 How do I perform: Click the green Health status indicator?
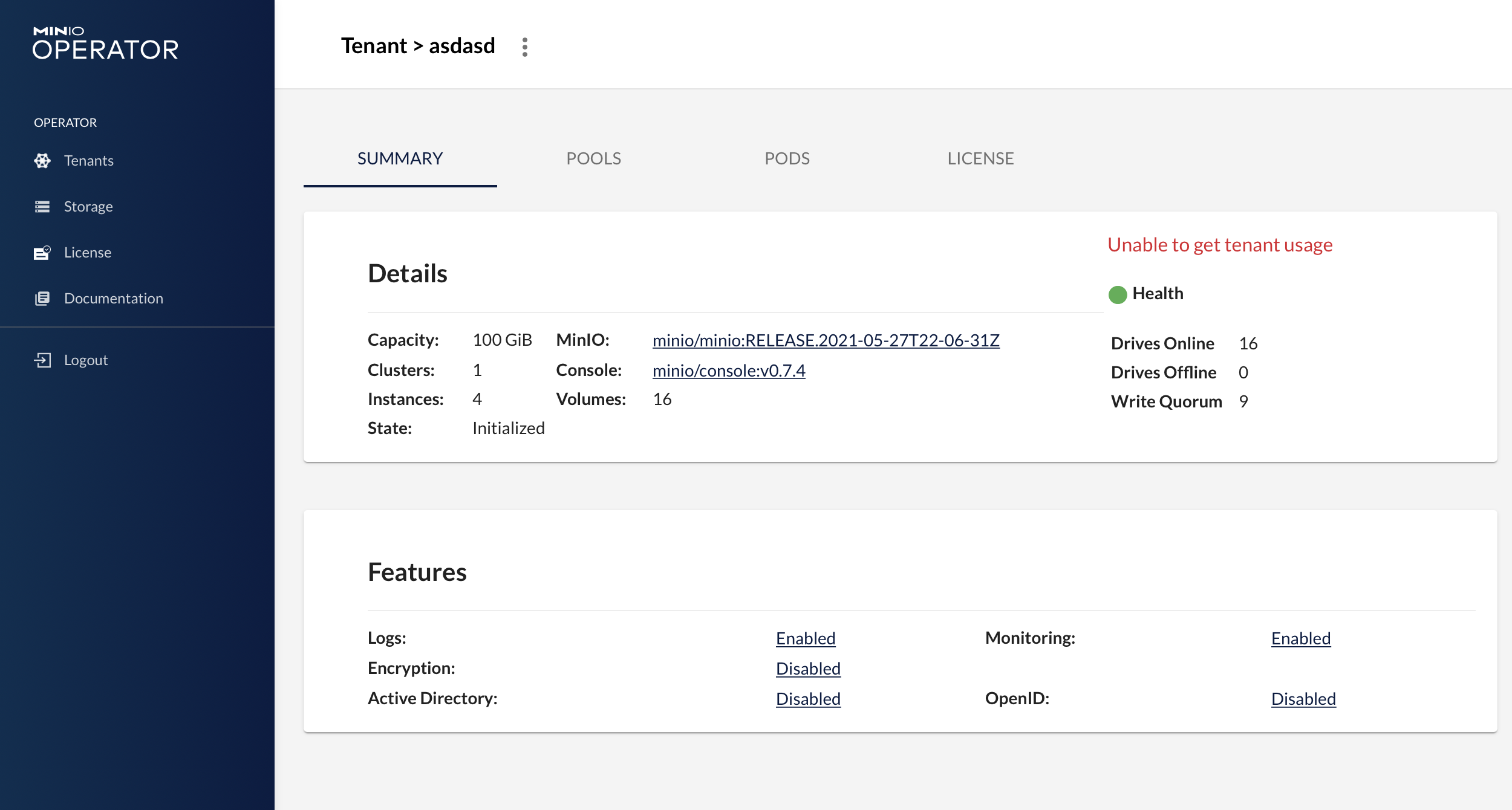tap(1118, 294)
